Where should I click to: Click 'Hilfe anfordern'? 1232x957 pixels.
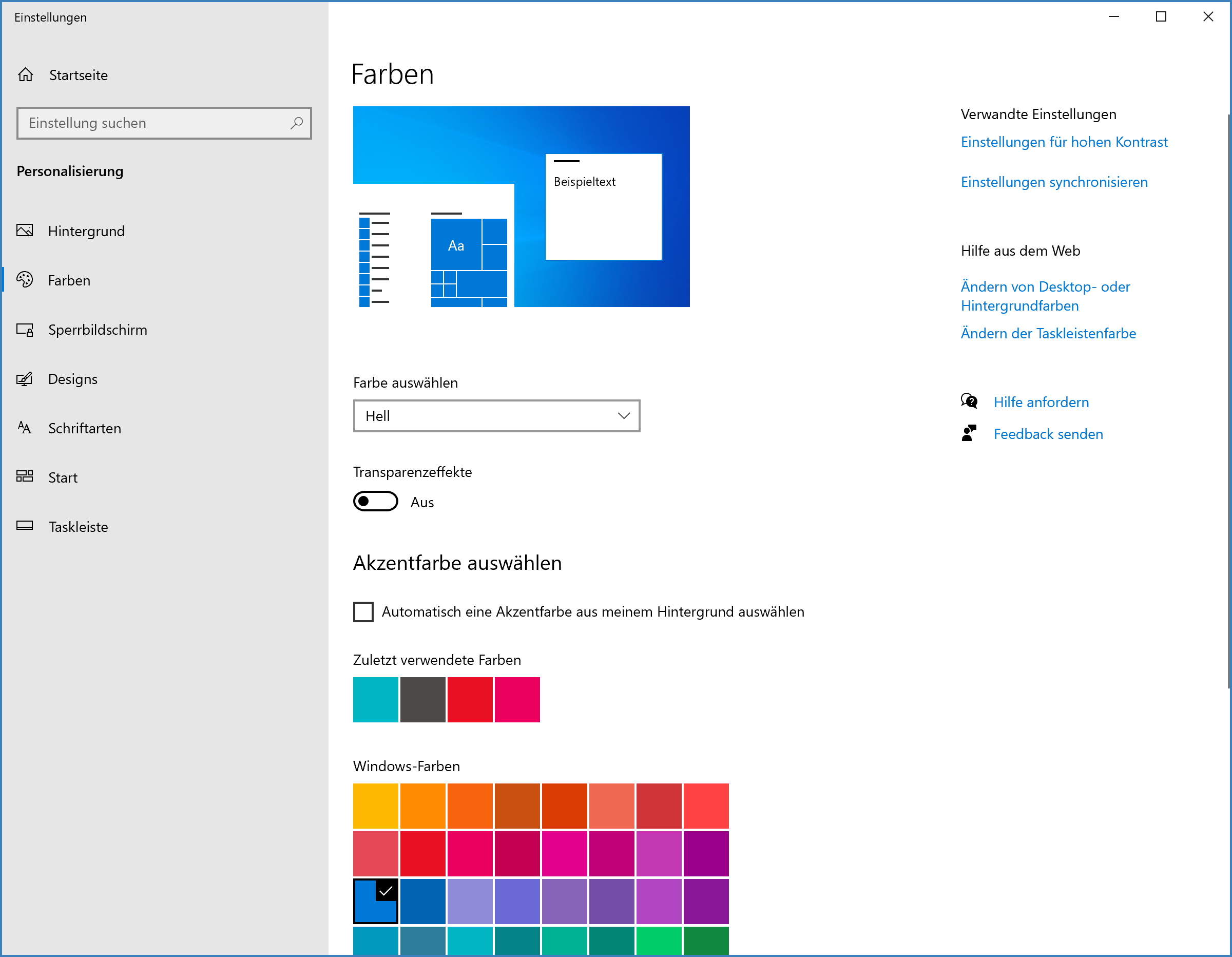pos(1041,402)
